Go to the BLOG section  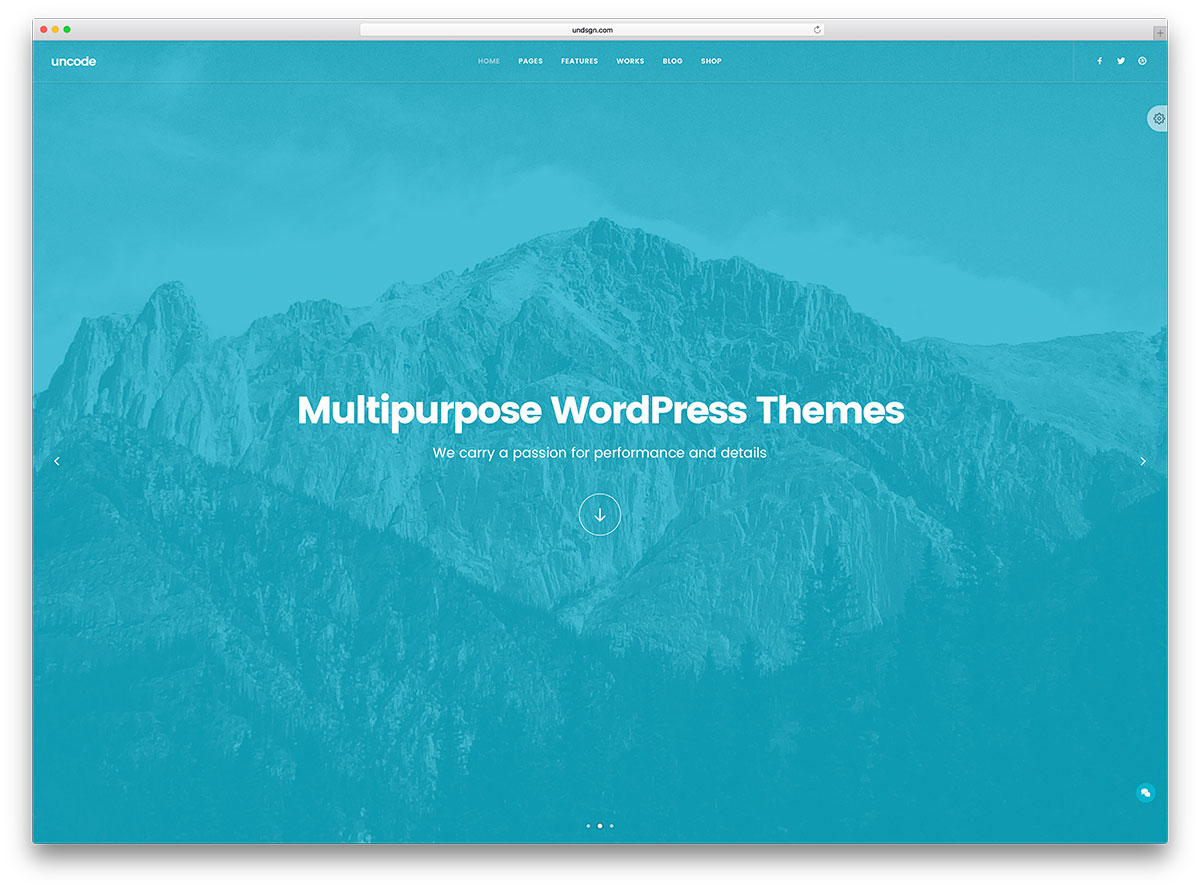click(x=672, y=61)
